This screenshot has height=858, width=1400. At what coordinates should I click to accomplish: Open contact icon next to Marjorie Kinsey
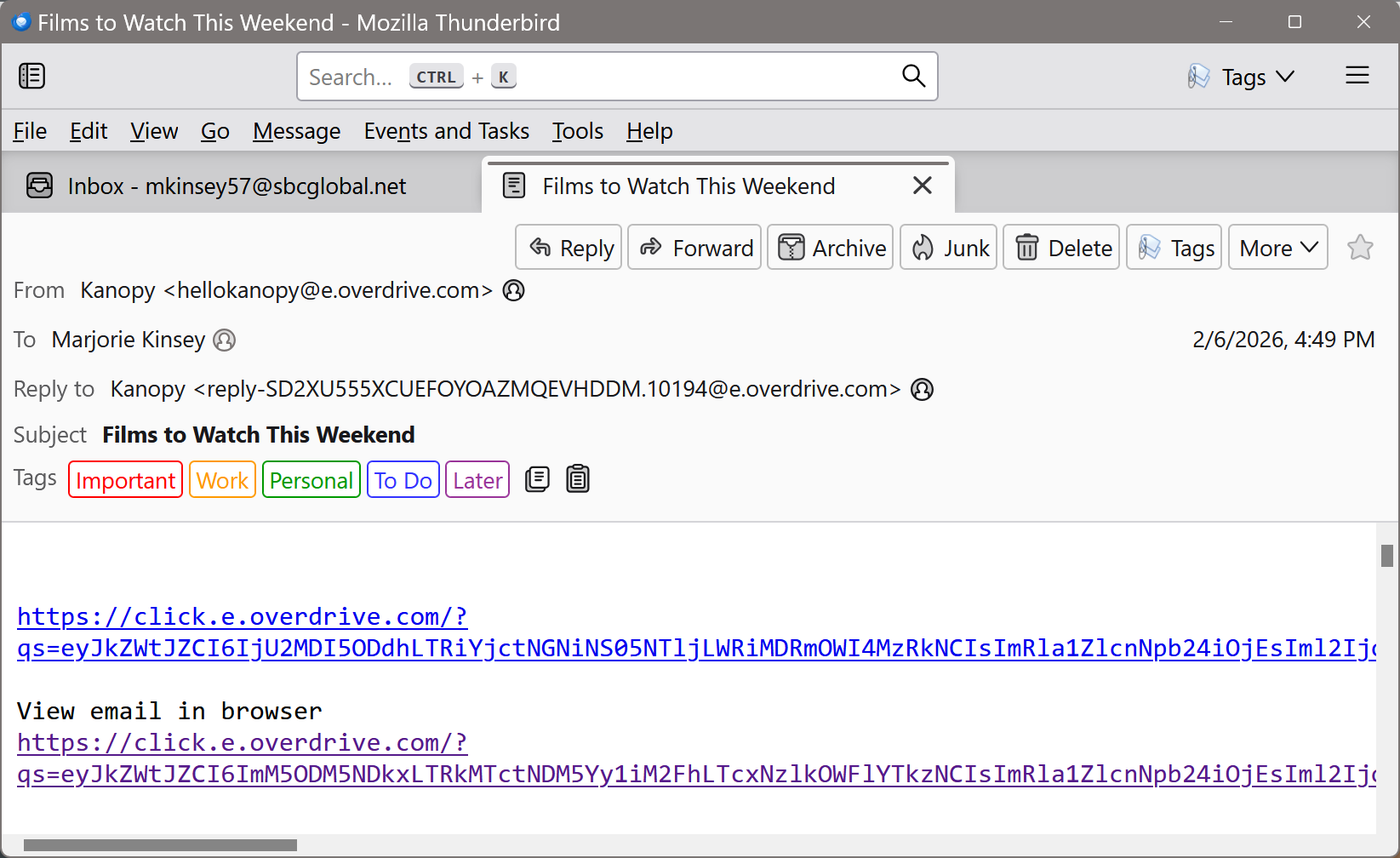pyautogui.click(x=225, y=340)
